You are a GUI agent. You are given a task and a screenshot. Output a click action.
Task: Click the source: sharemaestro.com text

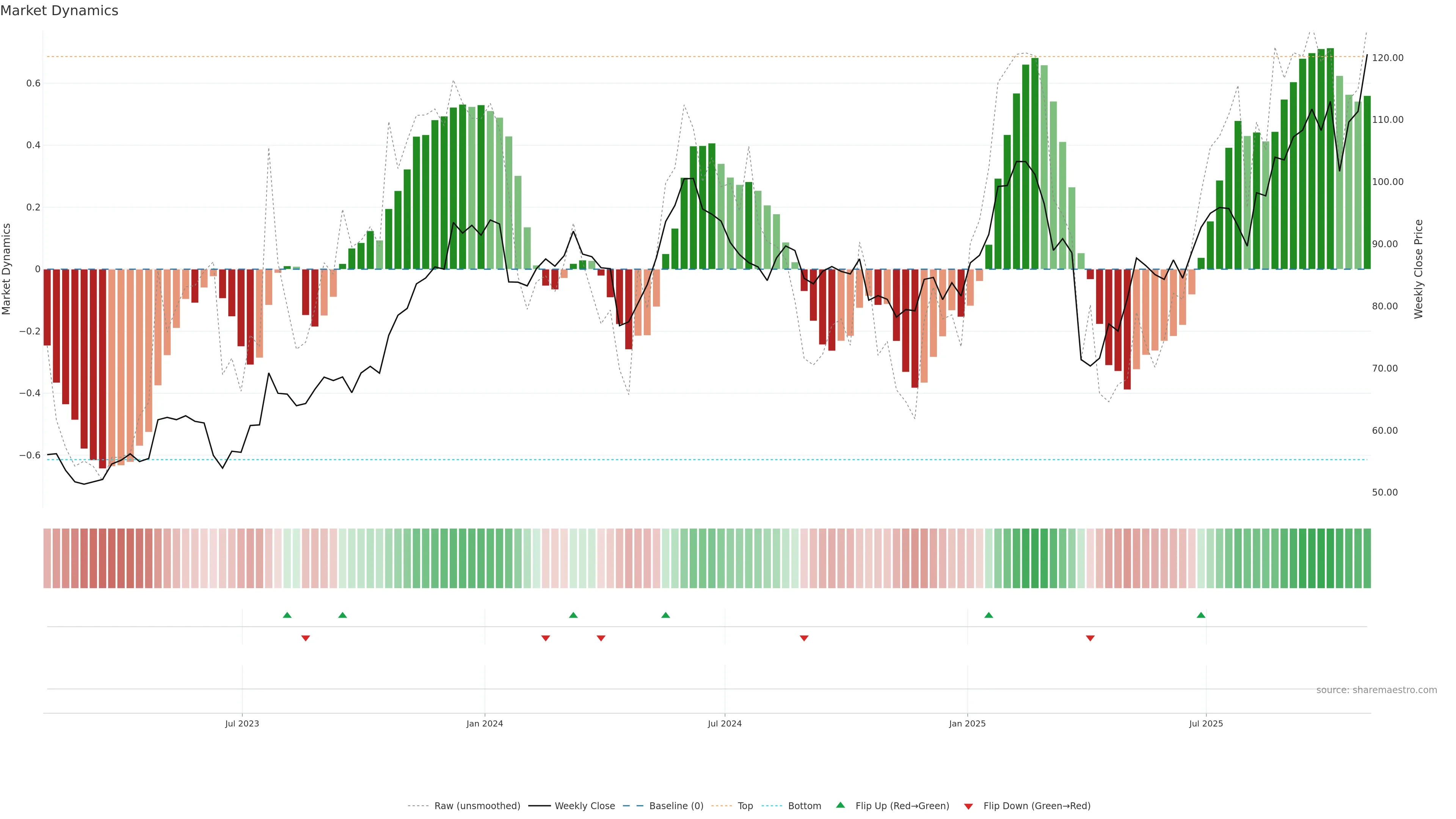tap(1376, 690)
